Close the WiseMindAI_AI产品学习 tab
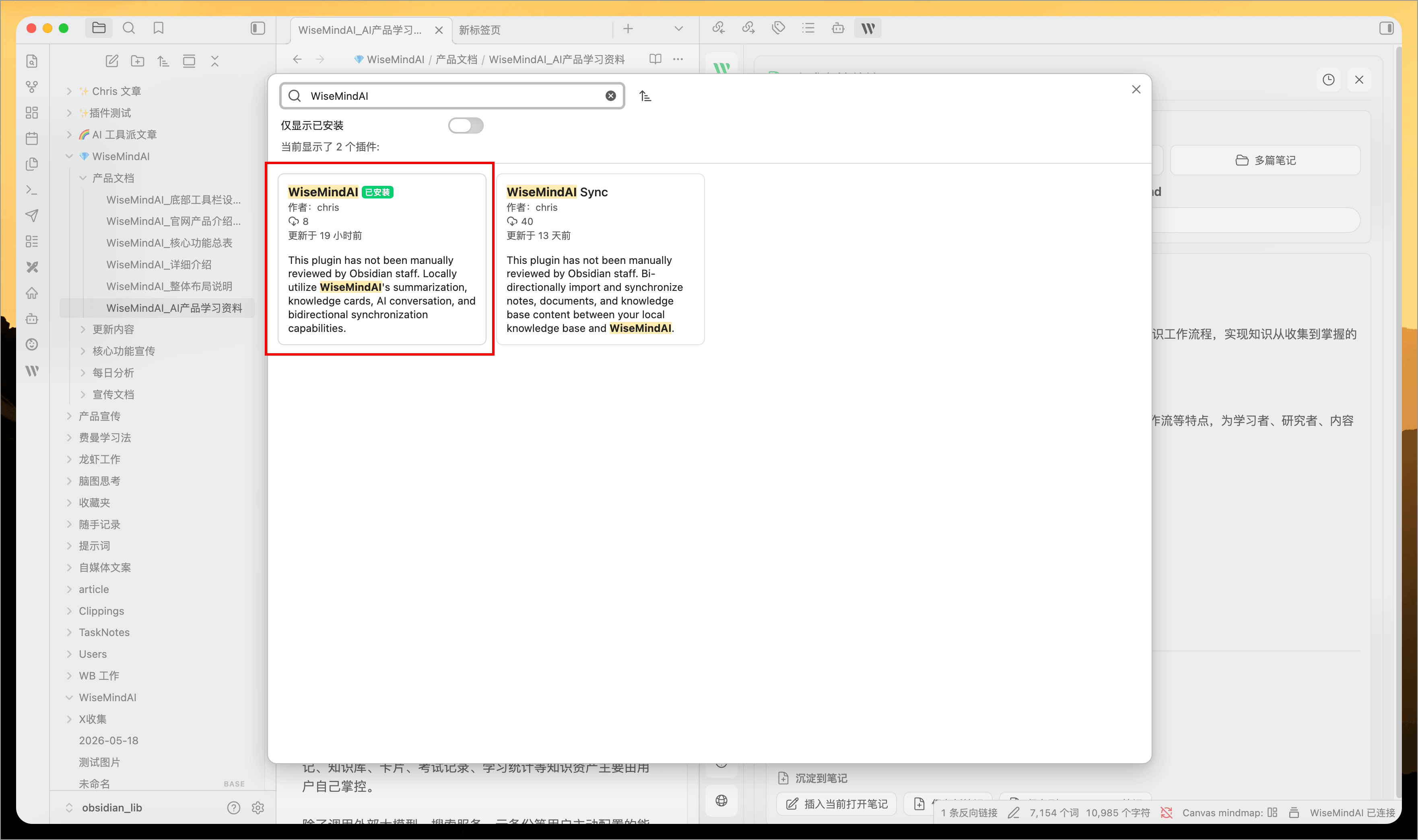Image resolution: width=1418 pixels, height=840 pixels. [439, 30]
